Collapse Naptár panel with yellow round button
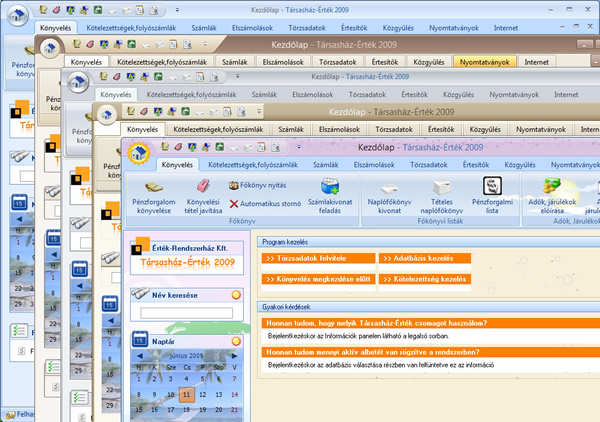The height and width of the screenshot is (422, 600). (x=236, y=341)
